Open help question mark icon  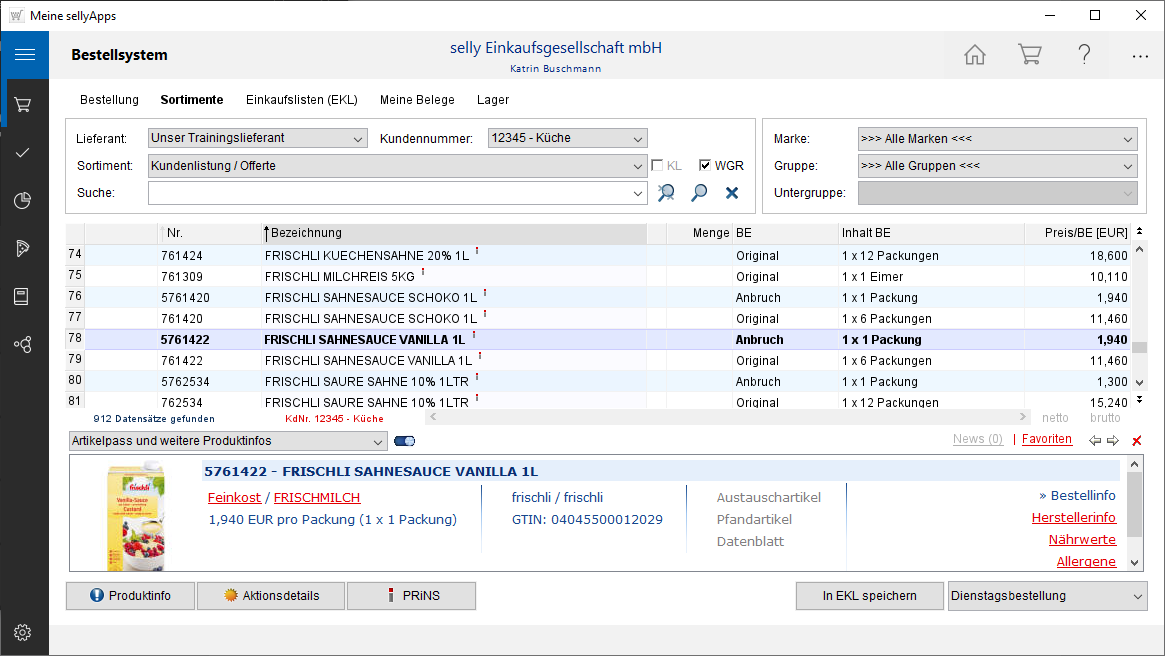click(1084, 54)
